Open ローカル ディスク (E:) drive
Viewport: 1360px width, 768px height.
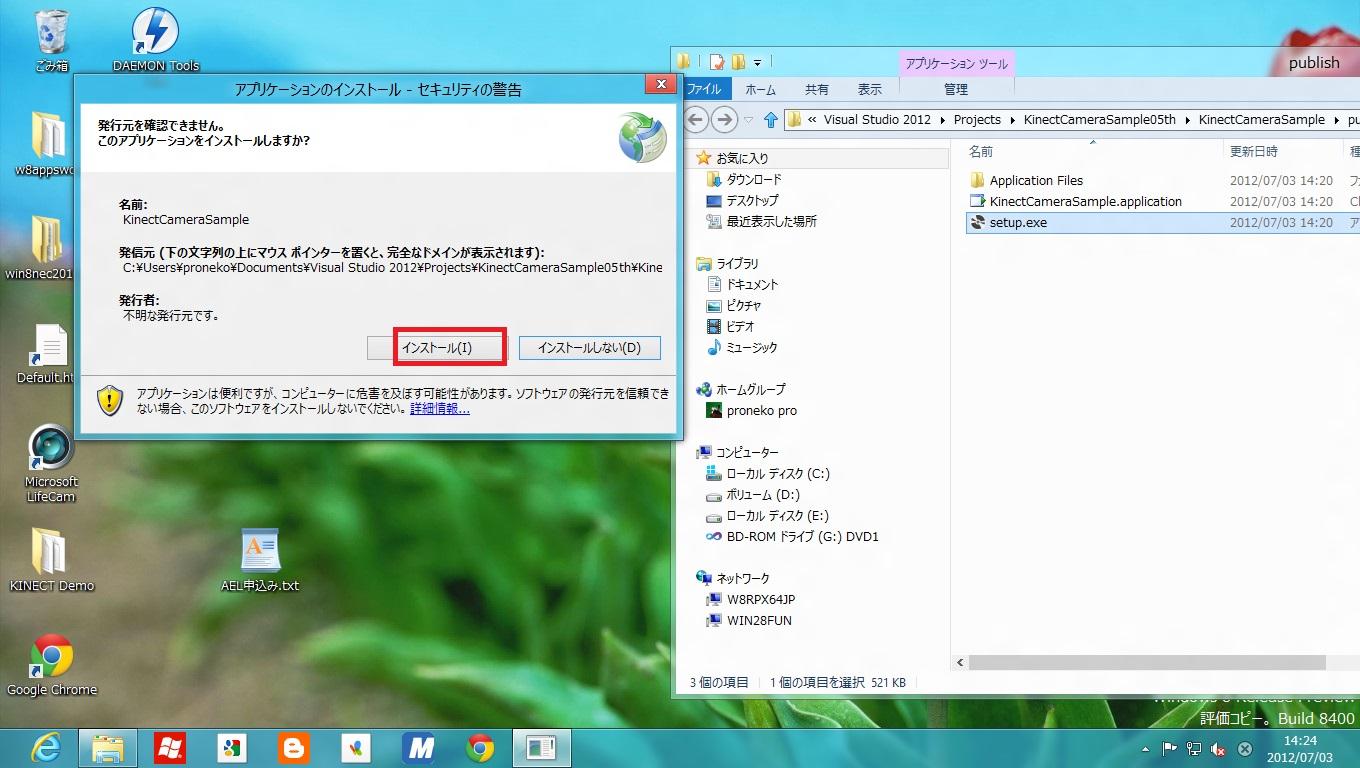click(x=778, y=515)
